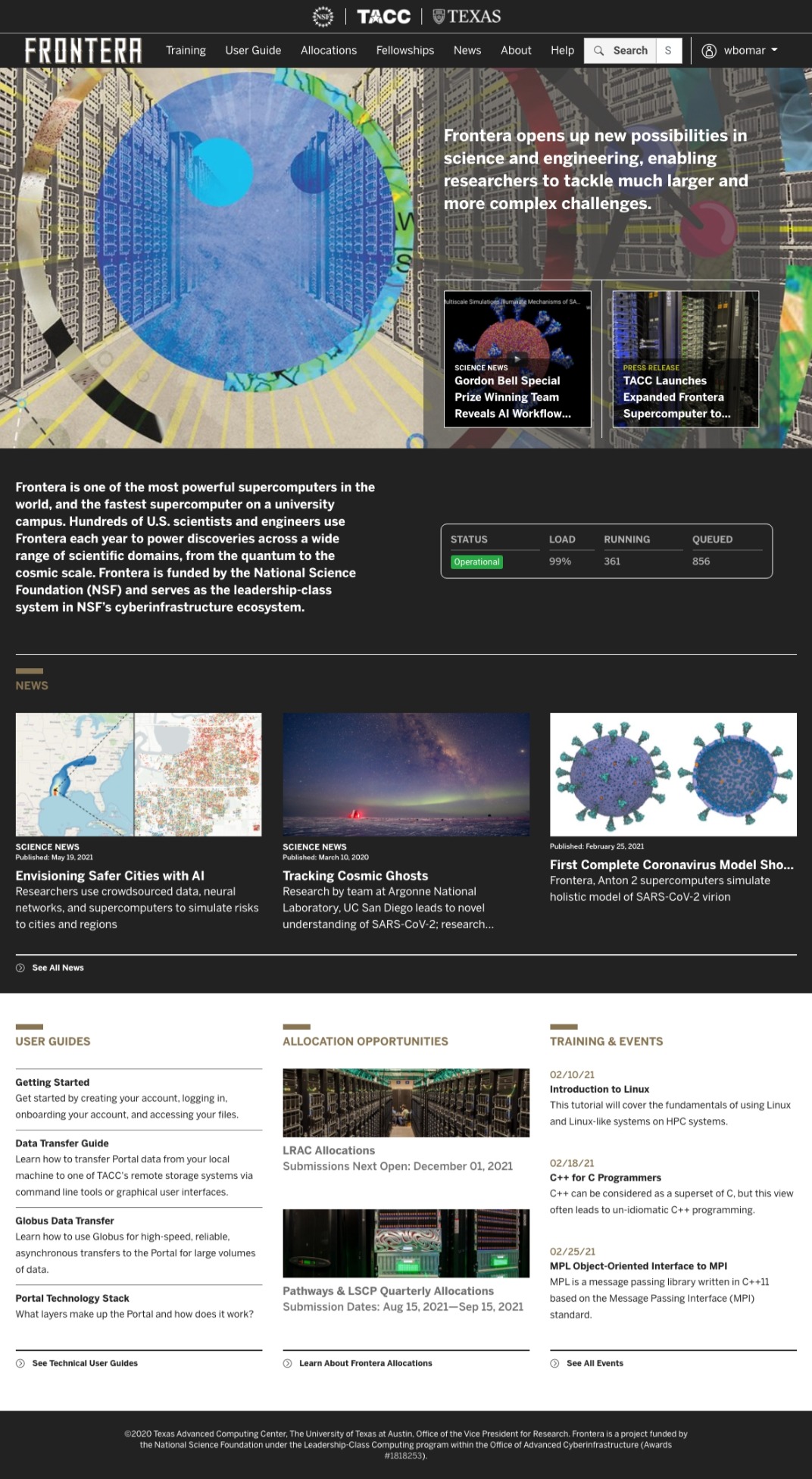Click the 02/18/21 event date
This screenshot has height=1479, width=812.
coord(572,1163)
